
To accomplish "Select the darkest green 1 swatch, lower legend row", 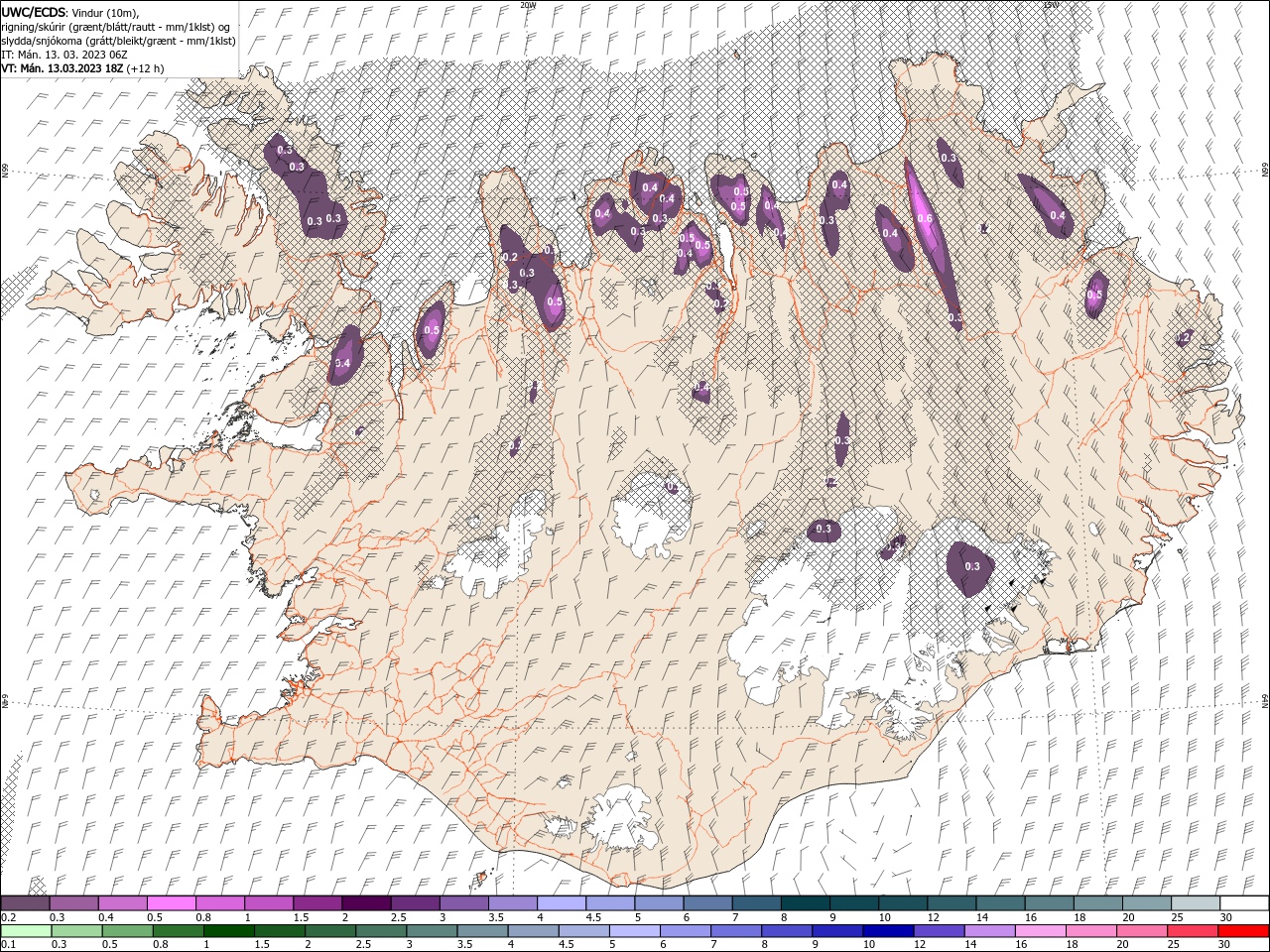I will 228,931.
